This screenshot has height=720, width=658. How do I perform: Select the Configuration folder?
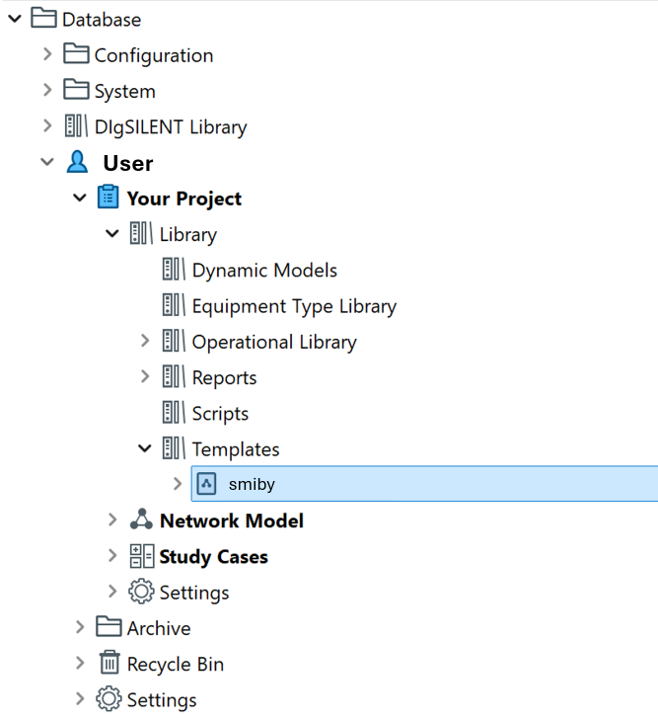point(153,55)
